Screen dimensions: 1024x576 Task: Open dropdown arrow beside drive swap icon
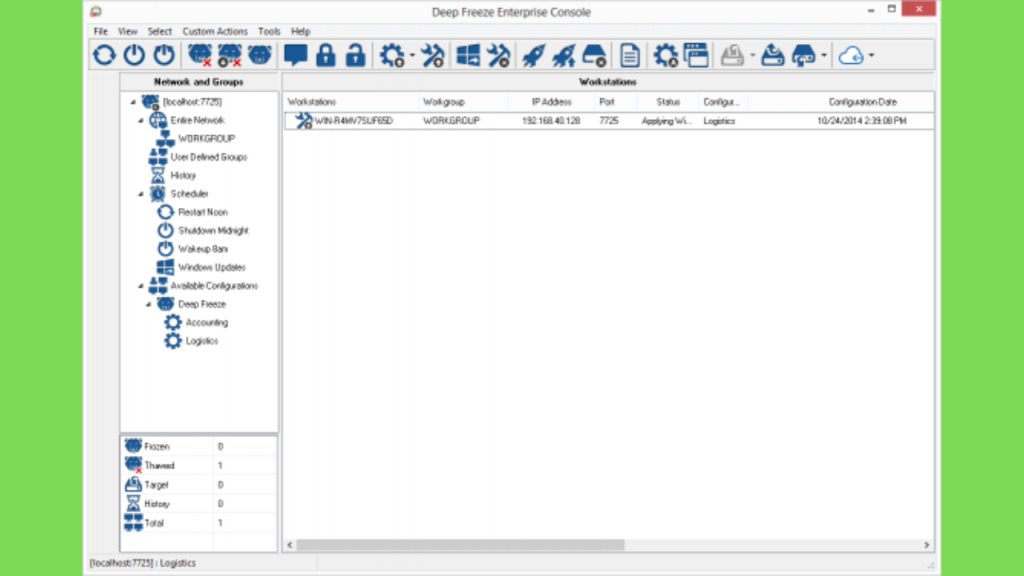click(x=824, y=56)
